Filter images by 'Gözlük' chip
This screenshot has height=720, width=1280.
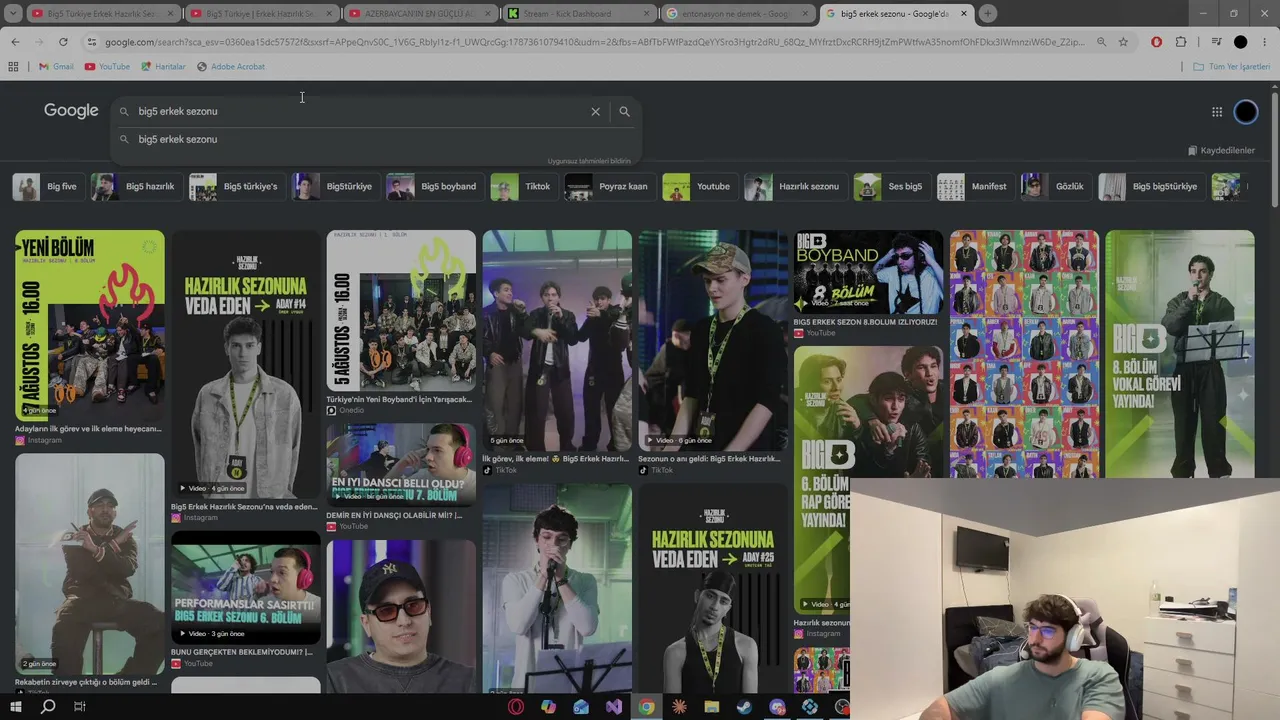coord(1055,186)
